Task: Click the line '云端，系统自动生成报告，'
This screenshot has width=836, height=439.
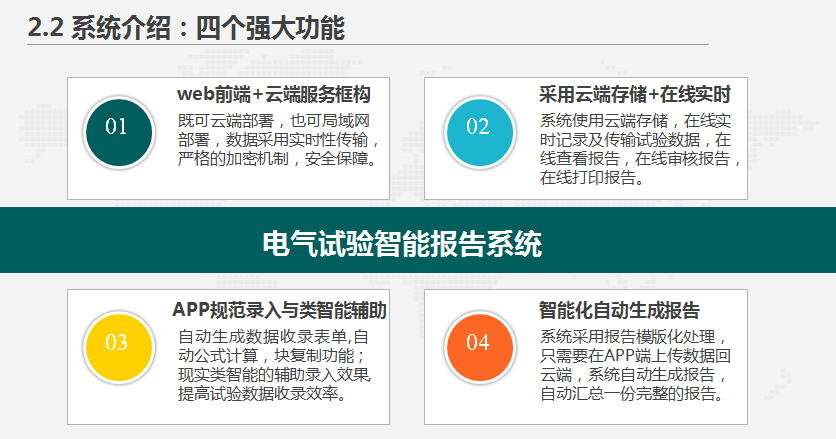Action: point(633,374)
